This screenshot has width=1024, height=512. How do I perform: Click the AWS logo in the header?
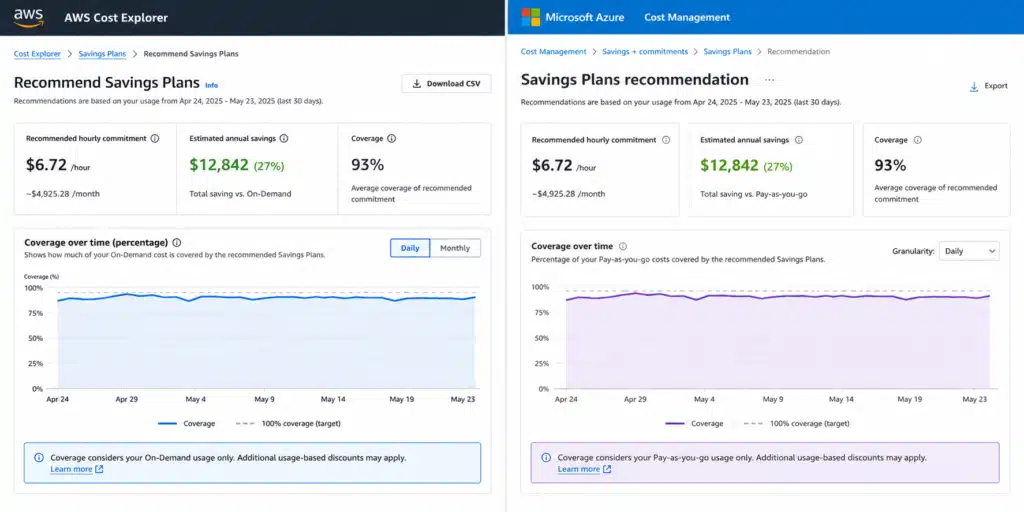29,18
